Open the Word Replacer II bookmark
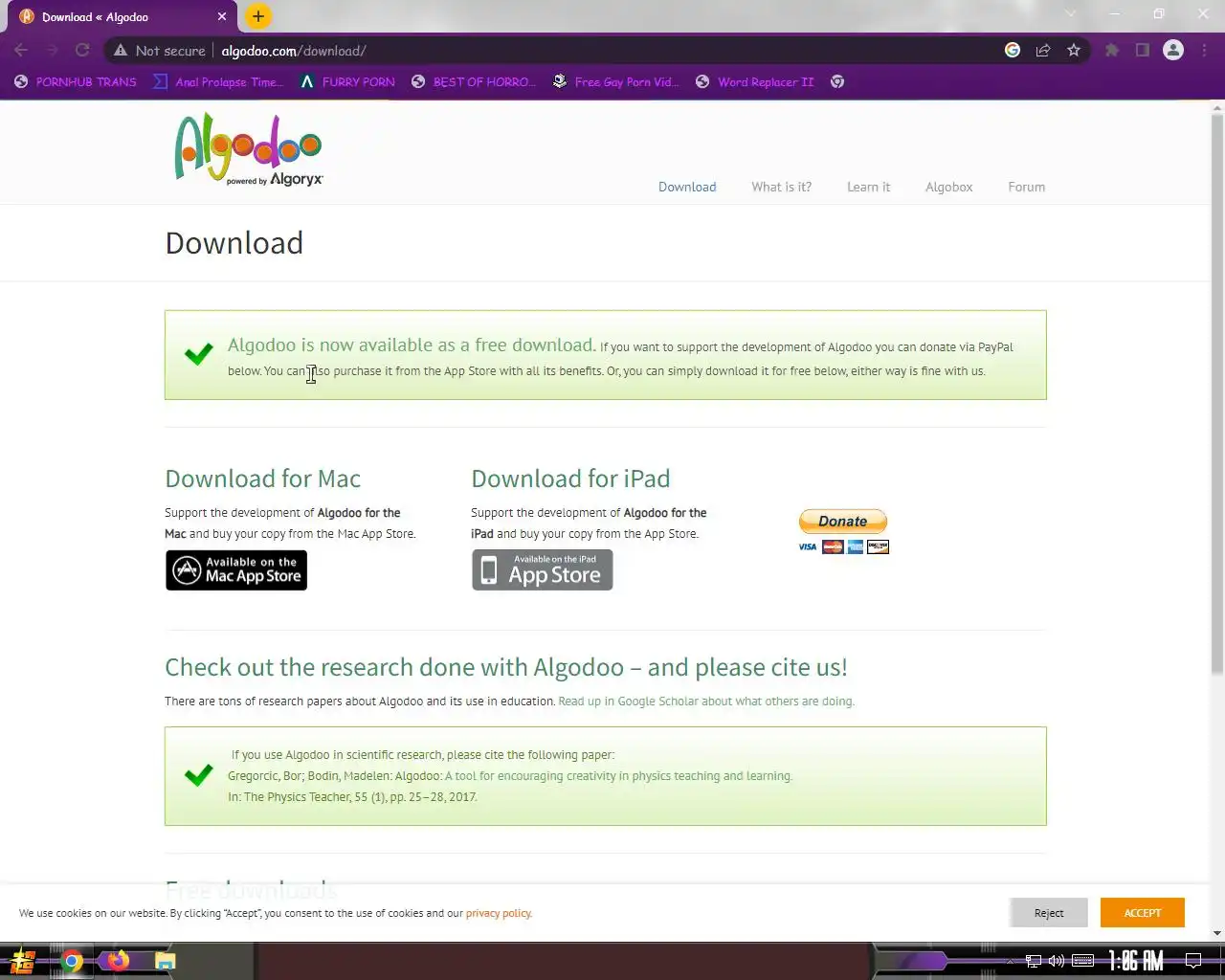The image size is (1225, 980). [x=754, y=81]
